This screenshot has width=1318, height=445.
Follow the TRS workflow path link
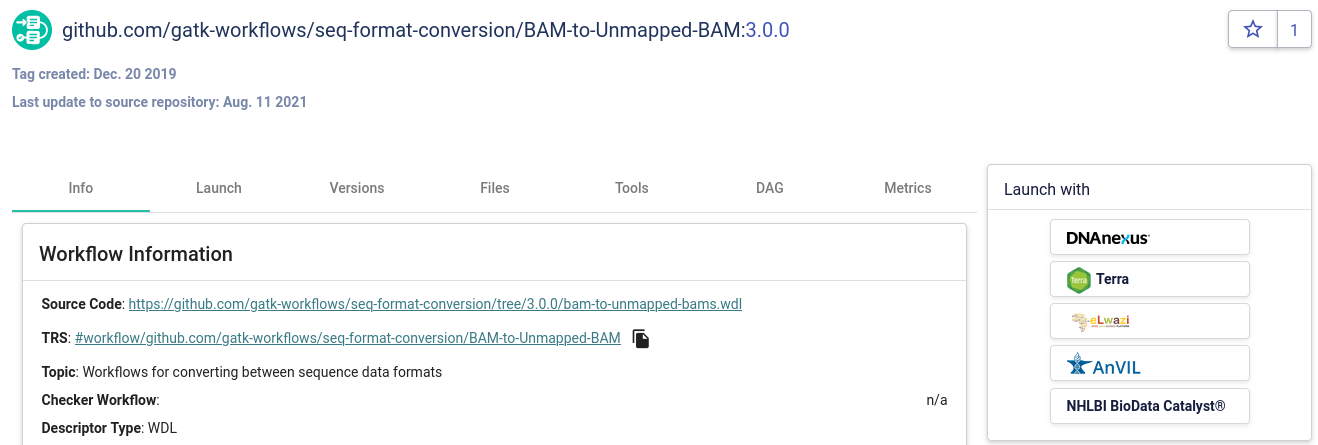(x=347, y=338)
